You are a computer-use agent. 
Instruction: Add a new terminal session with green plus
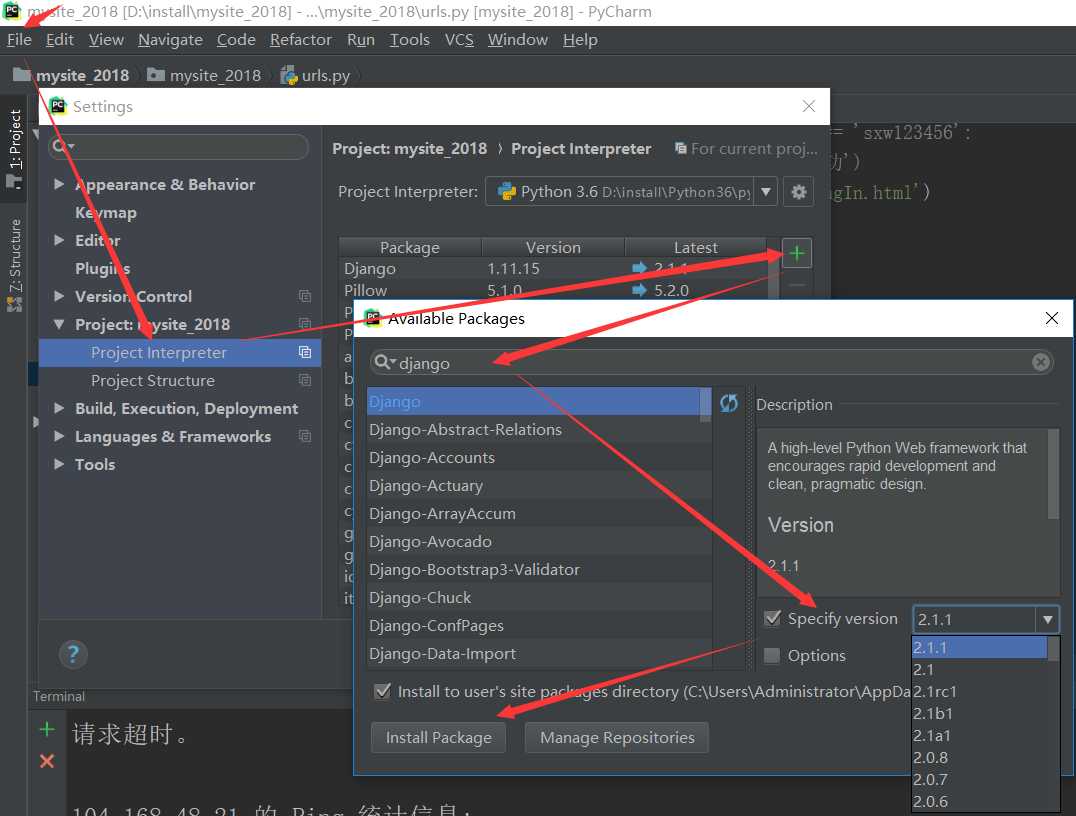[x=47, y=729]
